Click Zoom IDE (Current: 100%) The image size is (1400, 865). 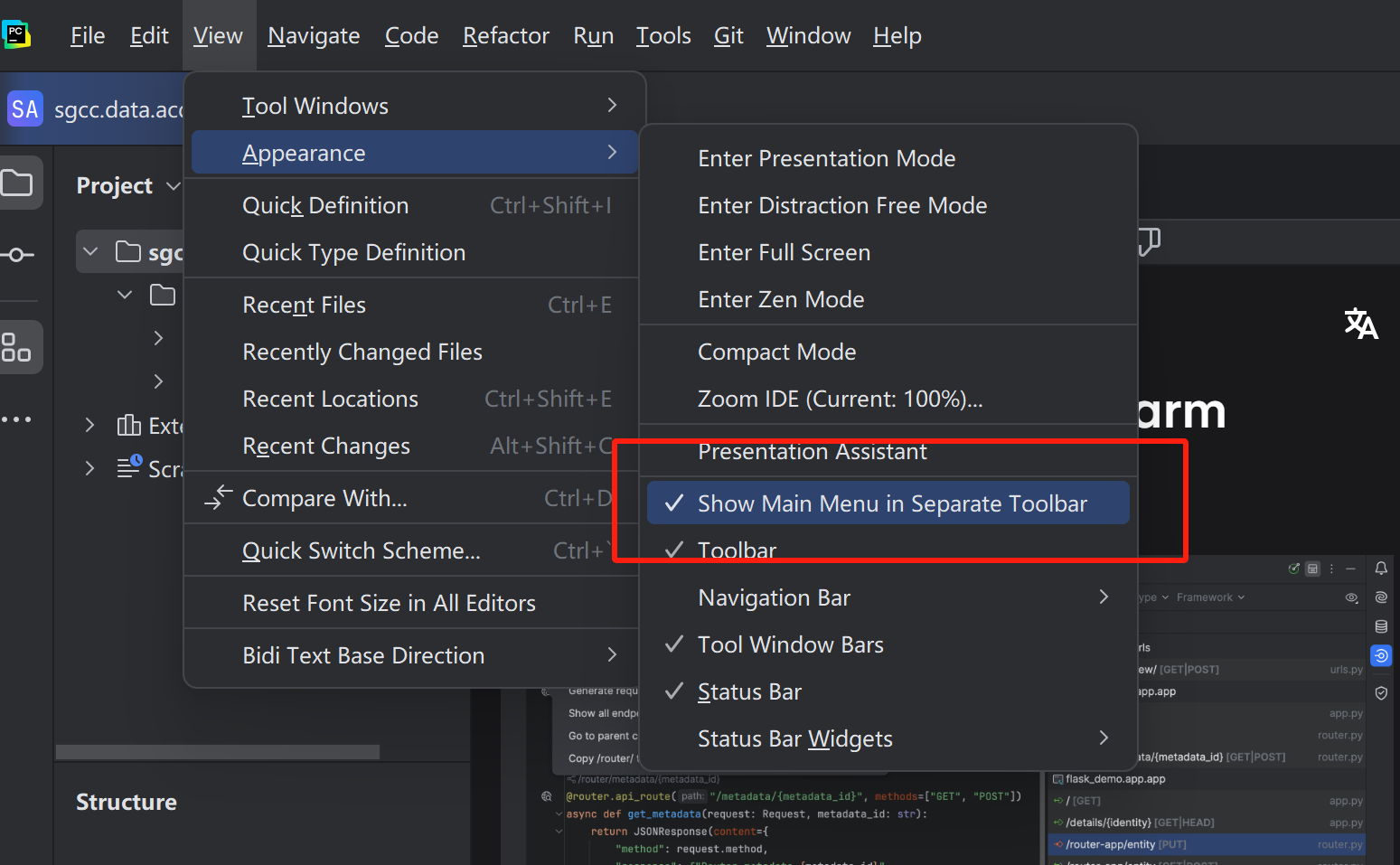pos(840,399)
